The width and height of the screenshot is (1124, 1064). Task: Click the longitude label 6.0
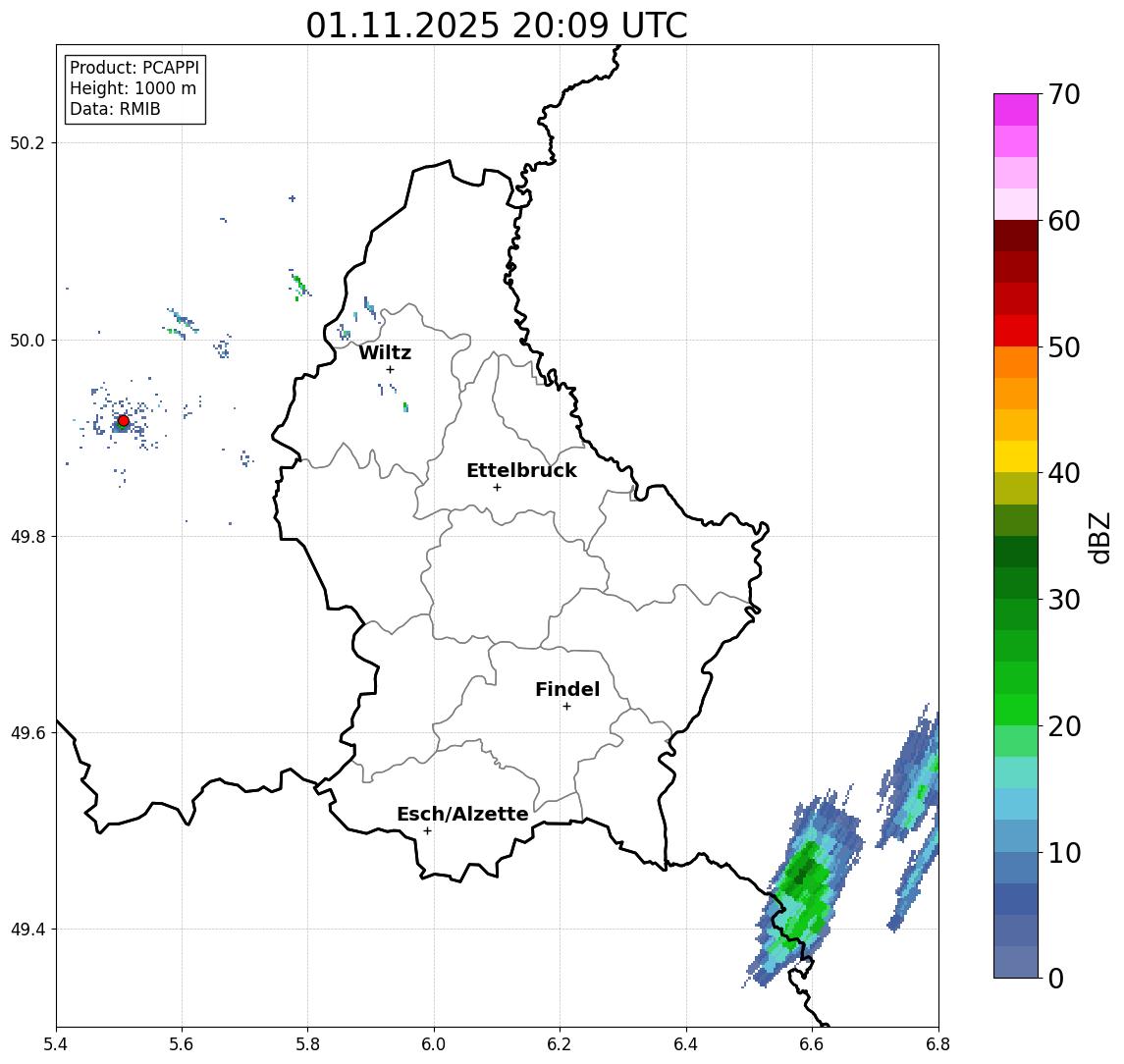point(435,1044)
